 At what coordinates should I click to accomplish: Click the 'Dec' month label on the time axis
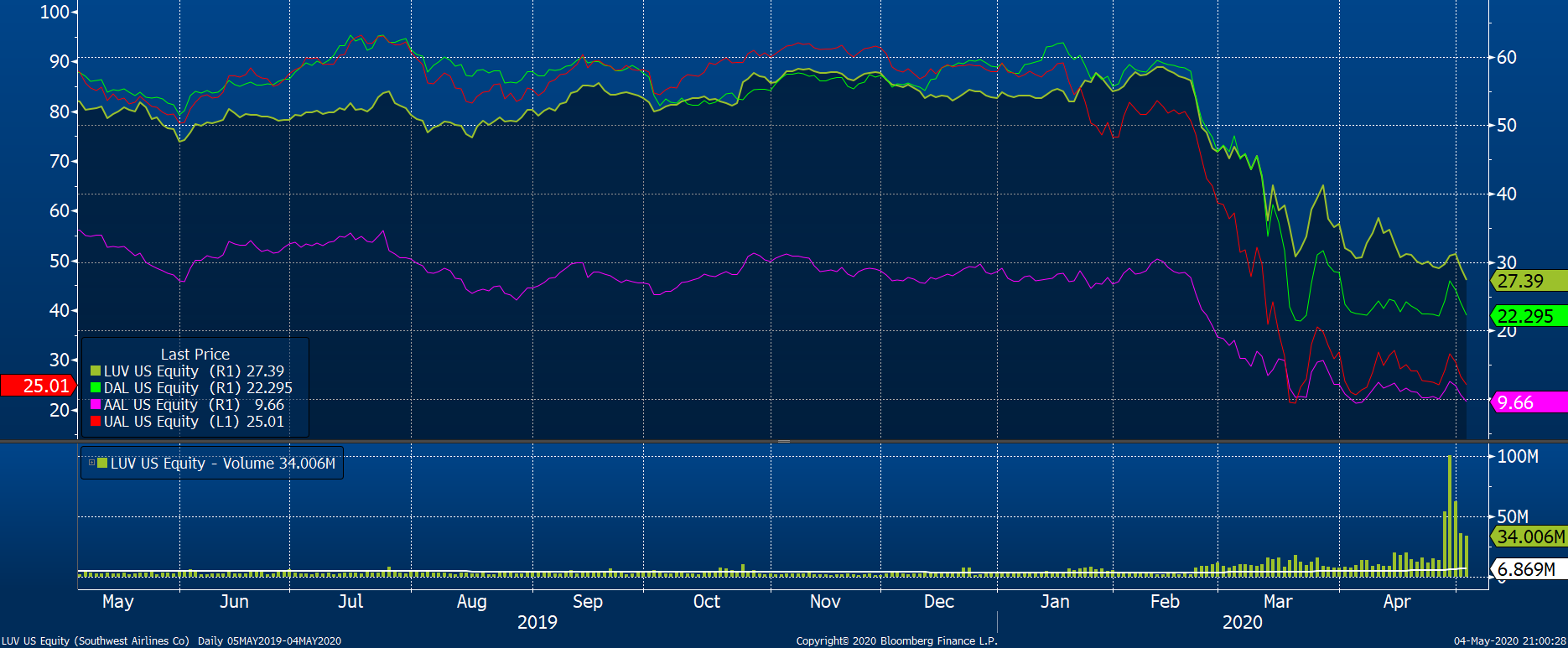pos(938,602)
